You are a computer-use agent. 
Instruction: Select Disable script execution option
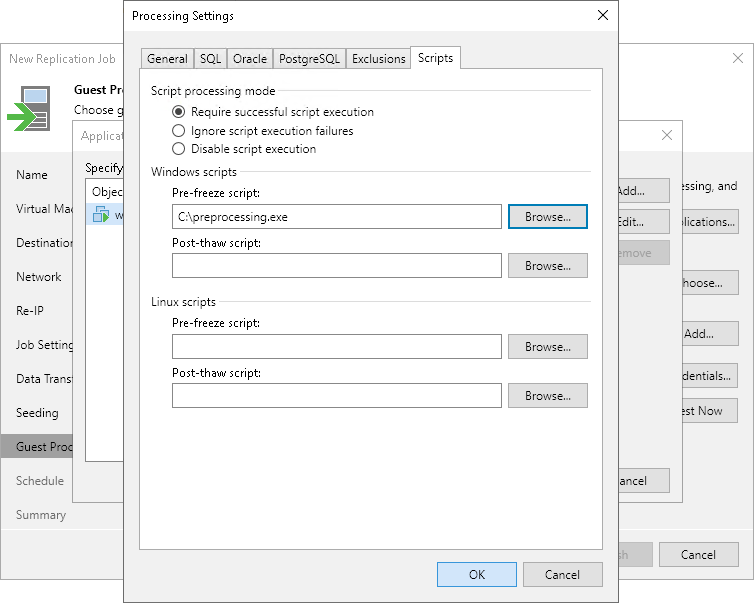click(244, 149)
